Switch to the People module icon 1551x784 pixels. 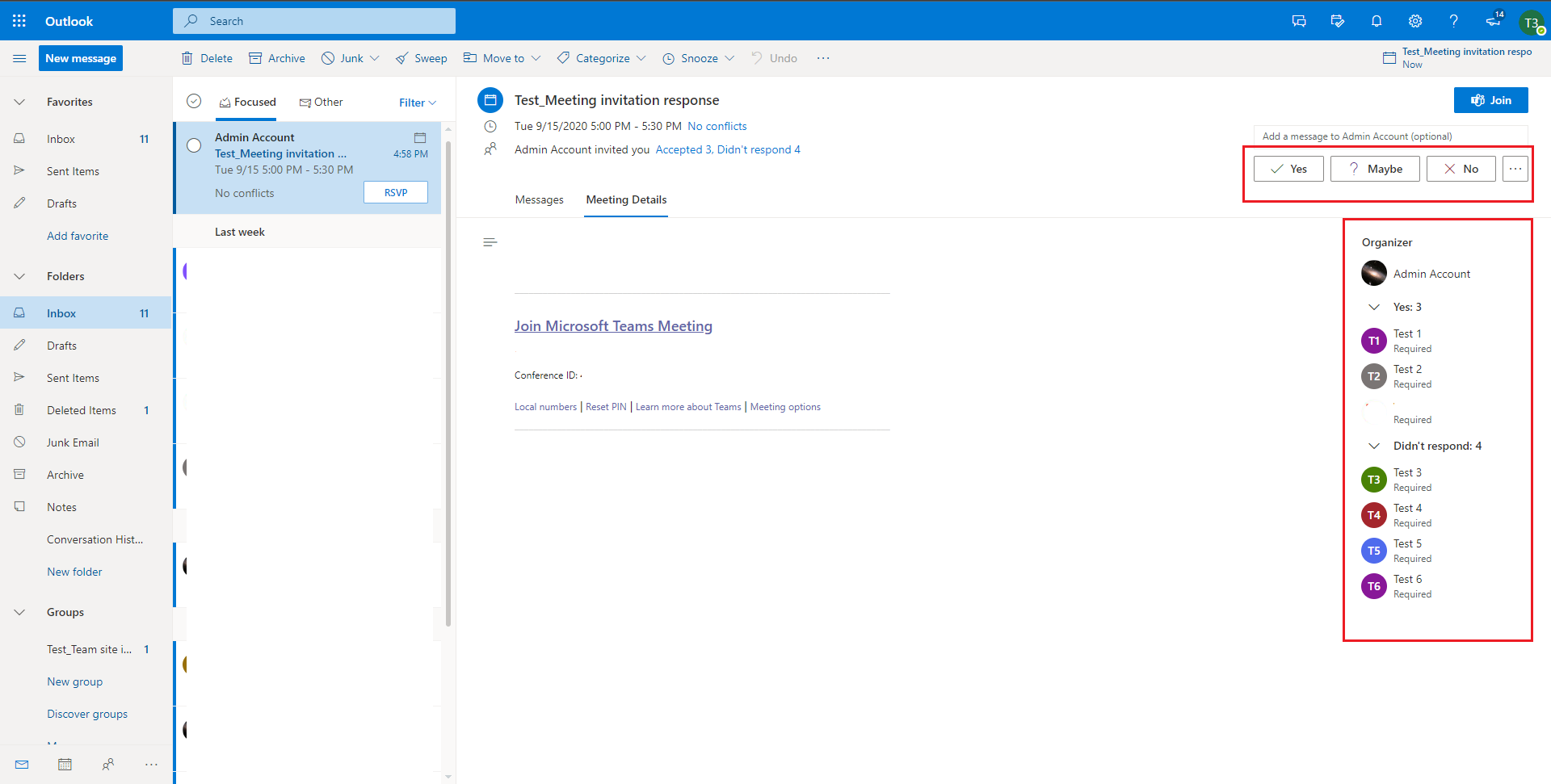[108, 764]
